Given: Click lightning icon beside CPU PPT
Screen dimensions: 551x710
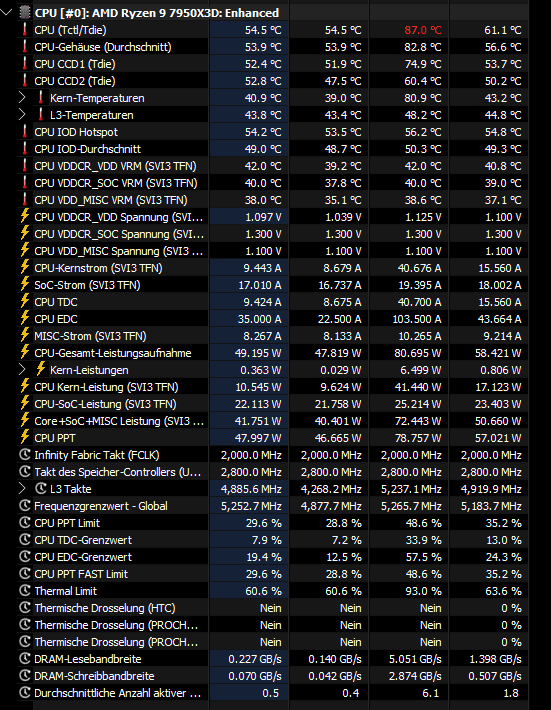Looking at the screenshot, I should point(25,437).
